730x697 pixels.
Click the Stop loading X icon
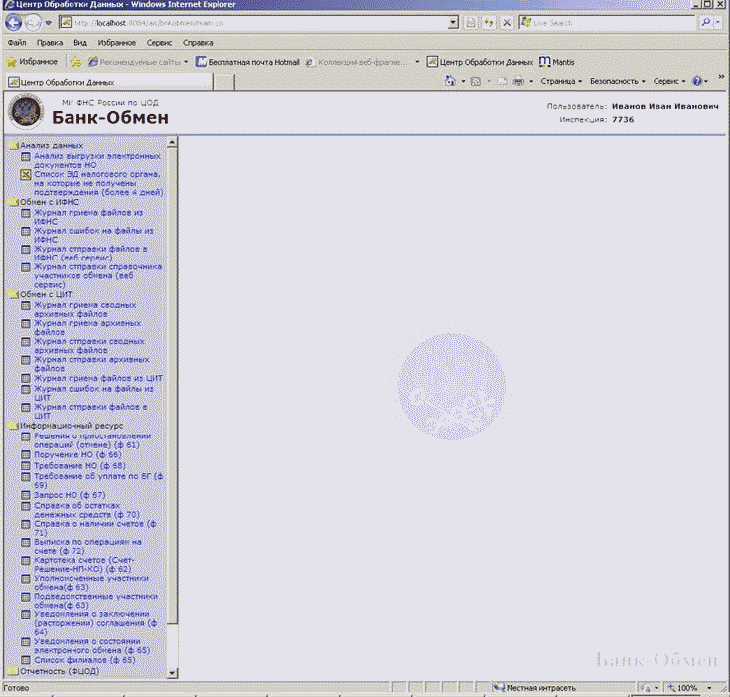pos(507,22)
